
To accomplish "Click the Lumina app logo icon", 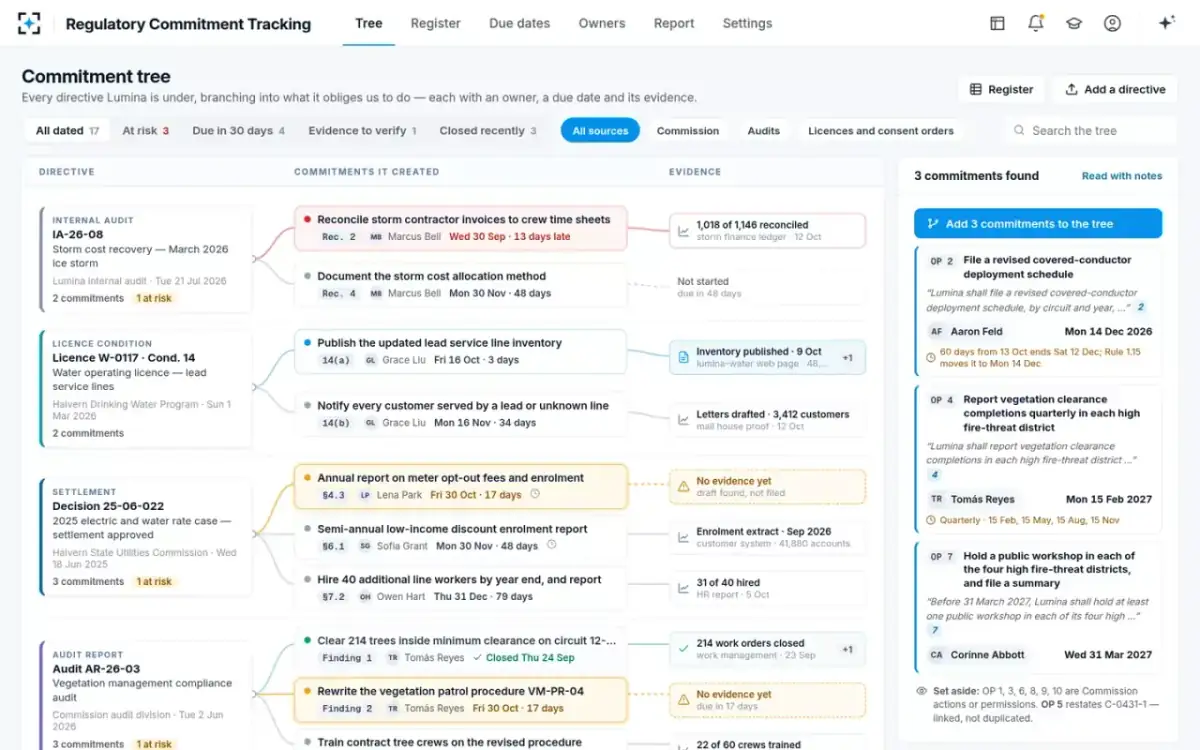I will point(30,23).
